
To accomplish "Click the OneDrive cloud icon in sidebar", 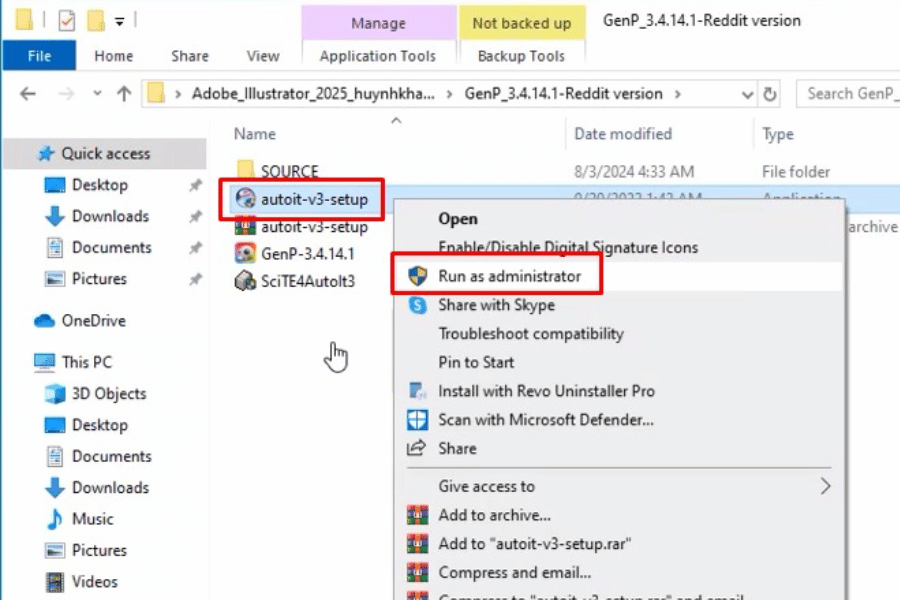I will 44,321.
